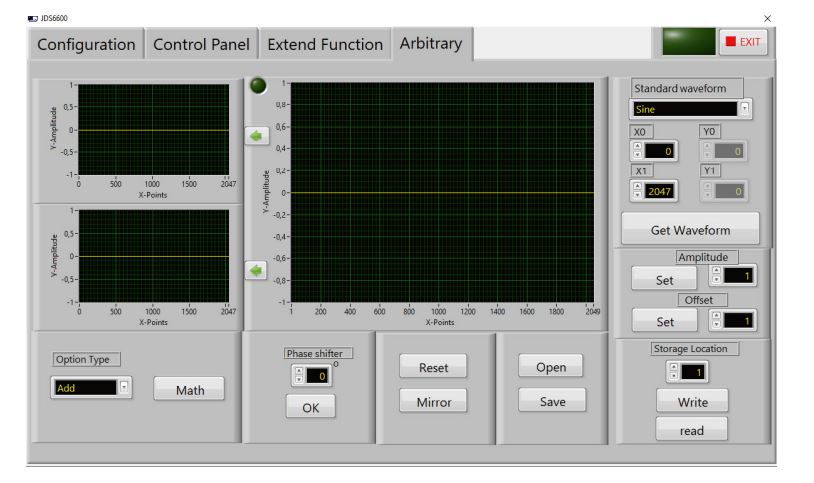814x483 pixels.
Task: Click the X1 input field showing 2047
Action: 661,190
